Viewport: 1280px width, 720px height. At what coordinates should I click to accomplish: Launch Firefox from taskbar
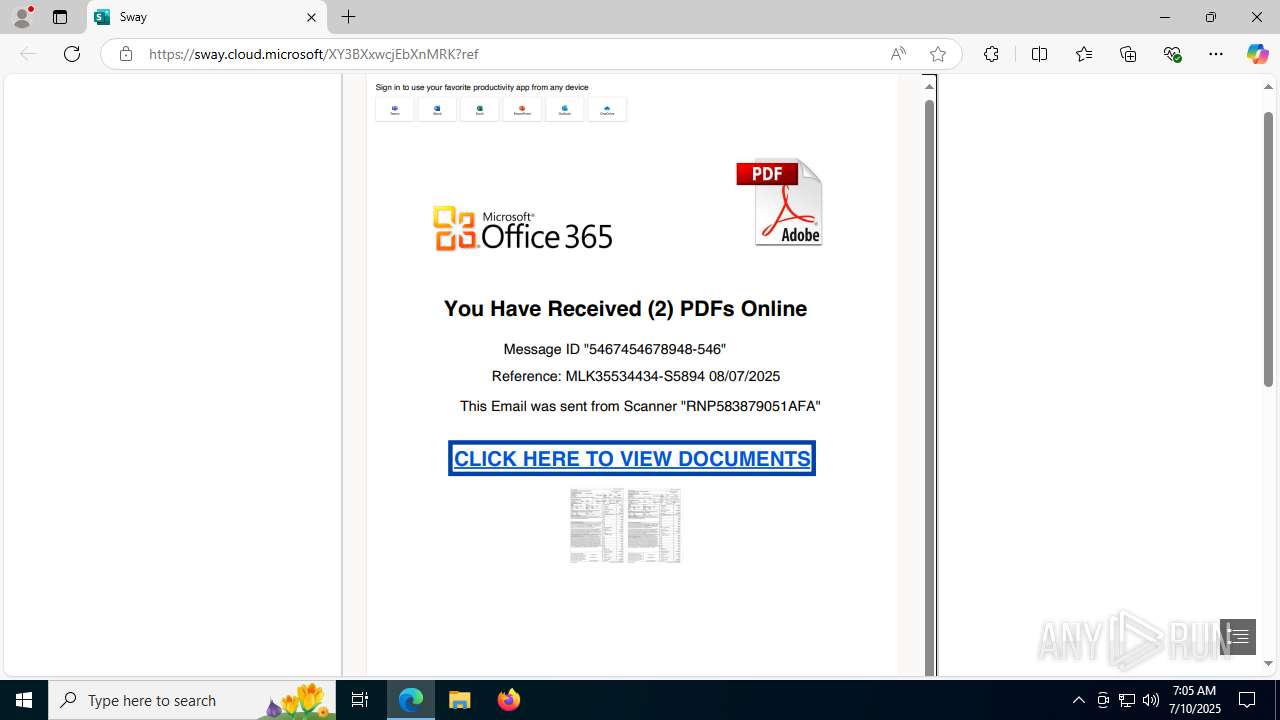(509, 700)
